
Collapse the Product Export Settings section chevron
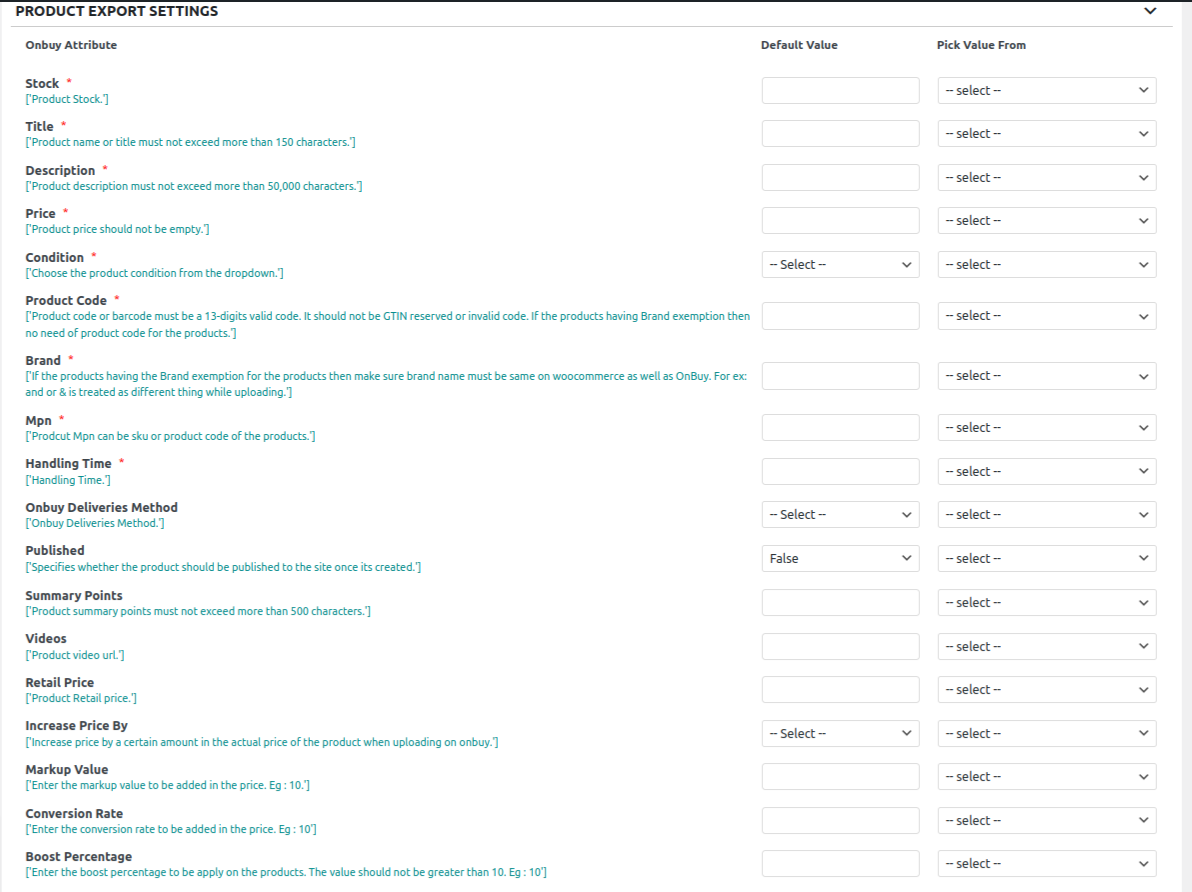coord(1150,11)
